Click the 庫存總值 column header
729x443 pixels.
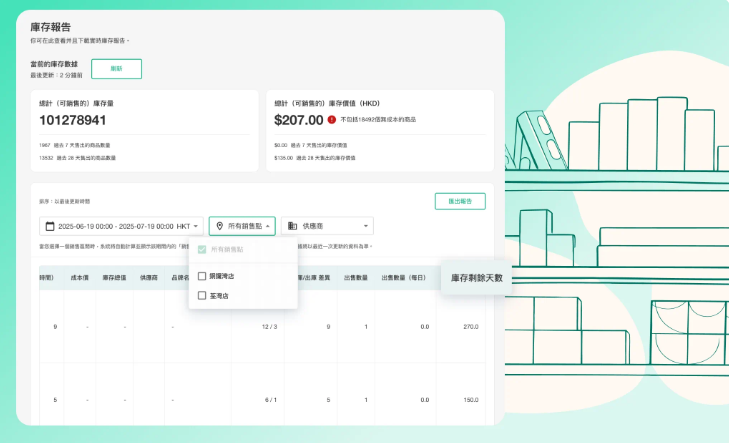[114, 278]
